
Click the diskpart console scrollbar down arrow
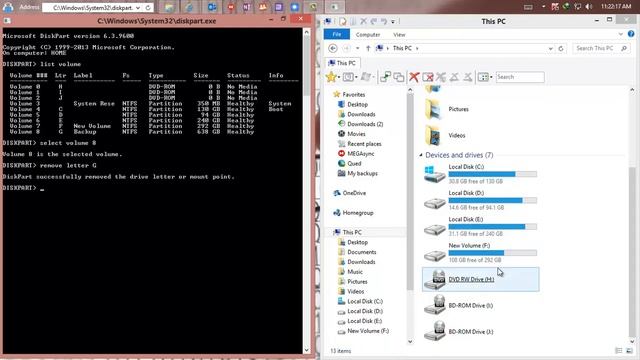(307, 350)
